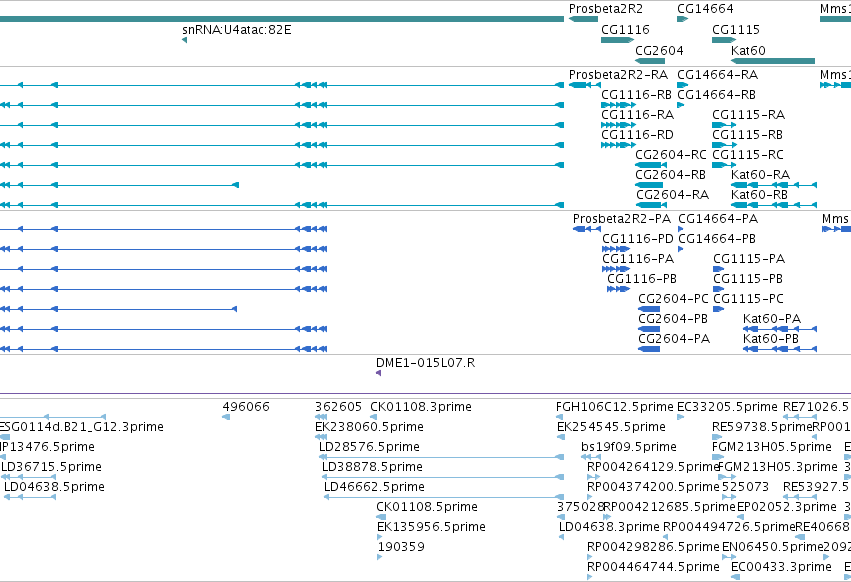Click transcript Kat60-RA
This screenshot has width=851, height=582.
point(760,175)
